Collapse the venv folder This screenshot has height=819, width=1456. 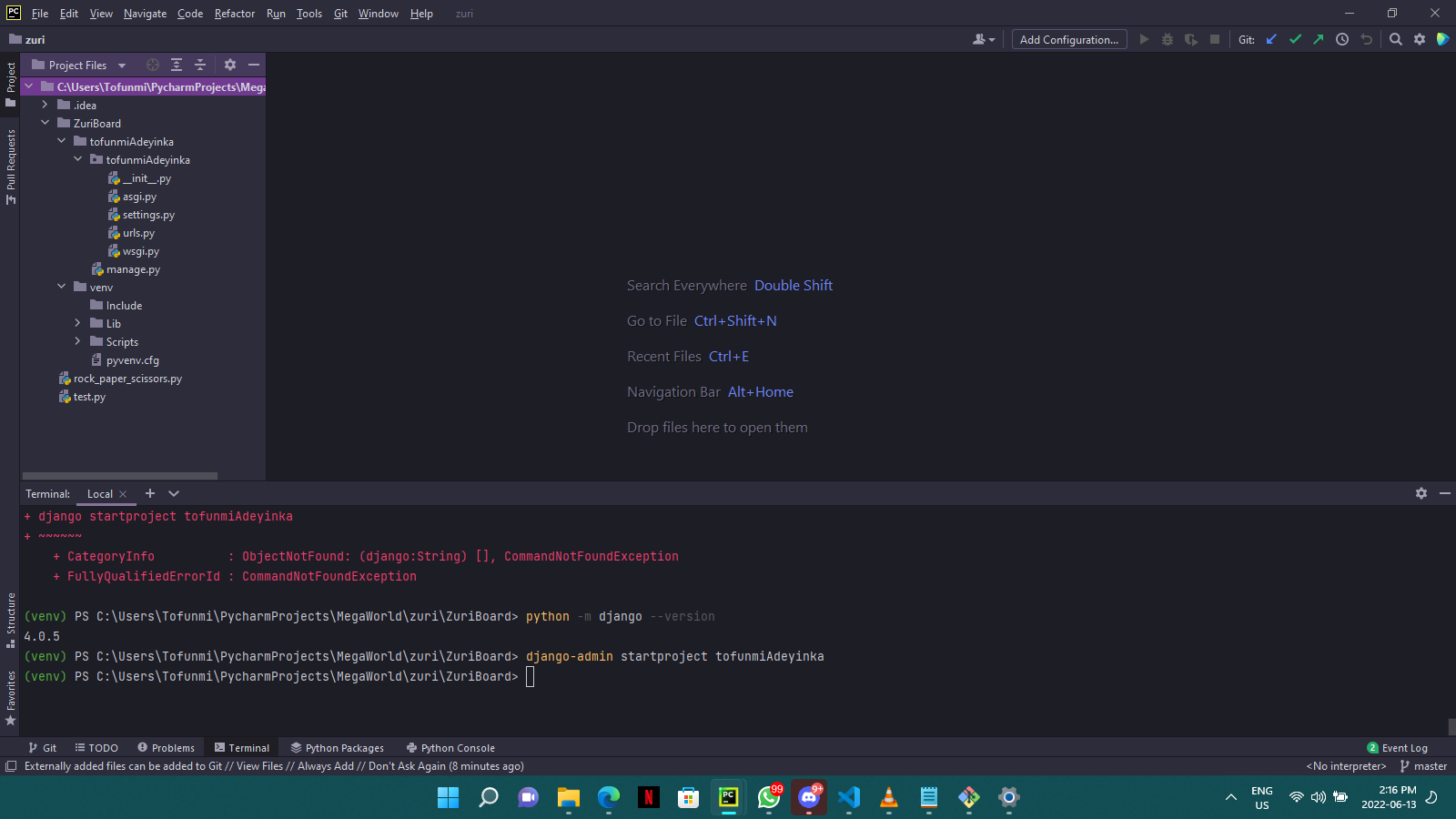61,287
